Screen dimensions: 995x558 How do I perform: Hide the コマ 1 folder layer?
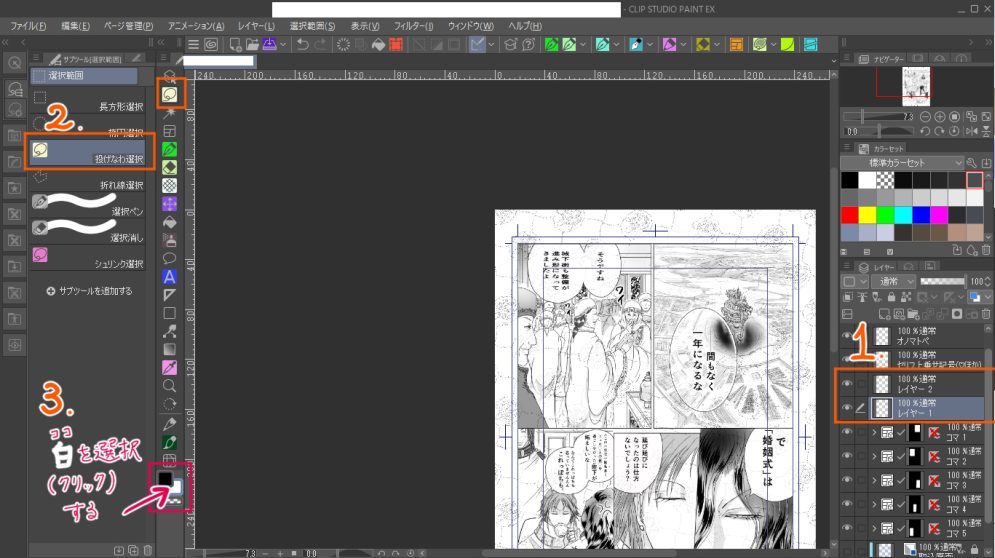click(x=848, y=432)
